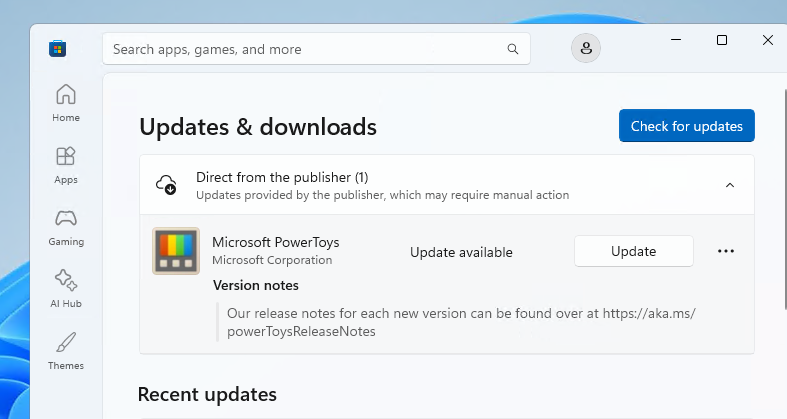Click Check for updates button

(x=687, y=125)
